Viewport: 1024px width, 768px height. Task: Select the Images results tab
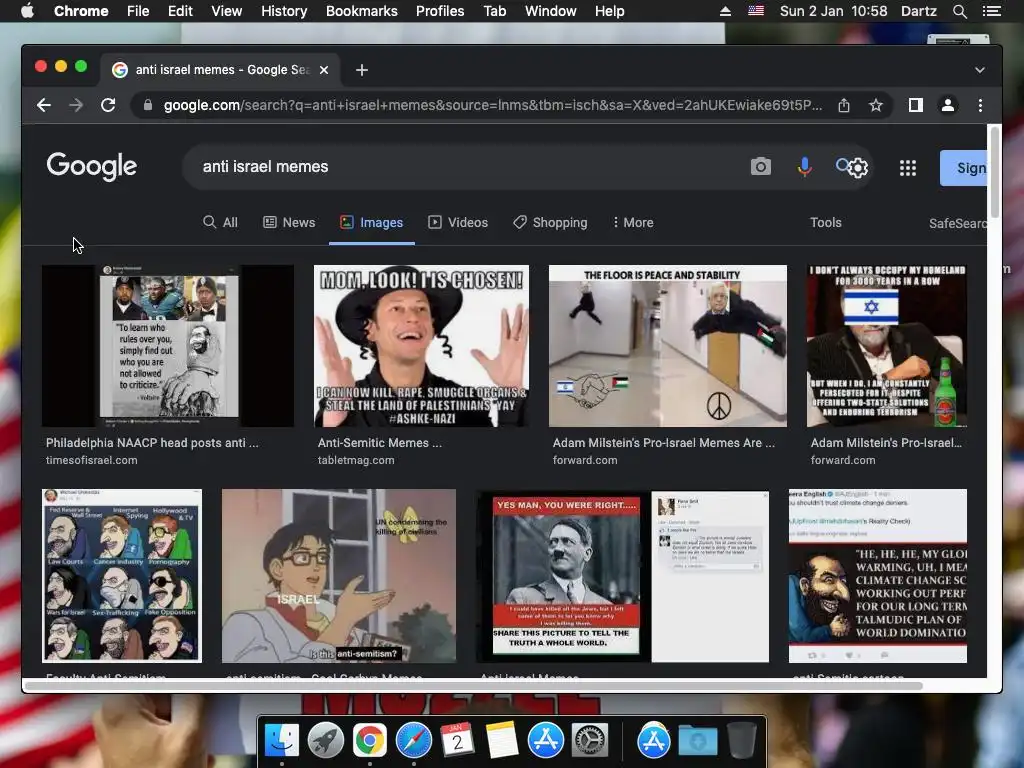pos(372,223)
